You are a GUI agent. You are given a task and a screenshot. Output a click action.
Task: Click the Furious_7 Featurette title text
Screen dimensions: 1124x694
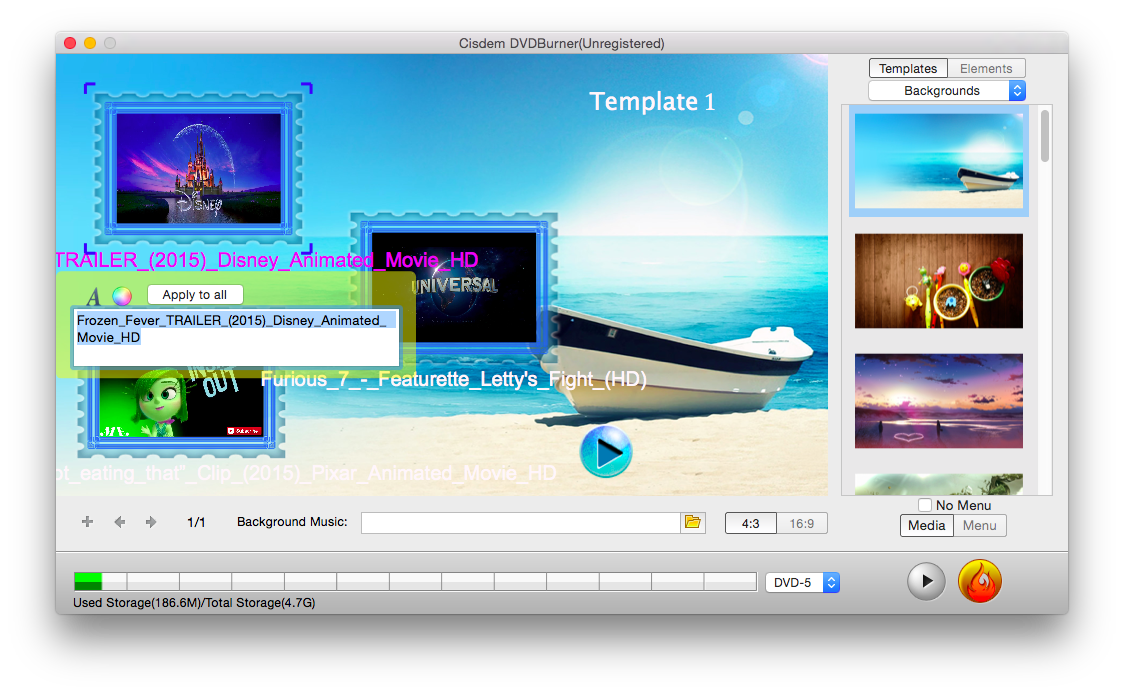(454, 379)
